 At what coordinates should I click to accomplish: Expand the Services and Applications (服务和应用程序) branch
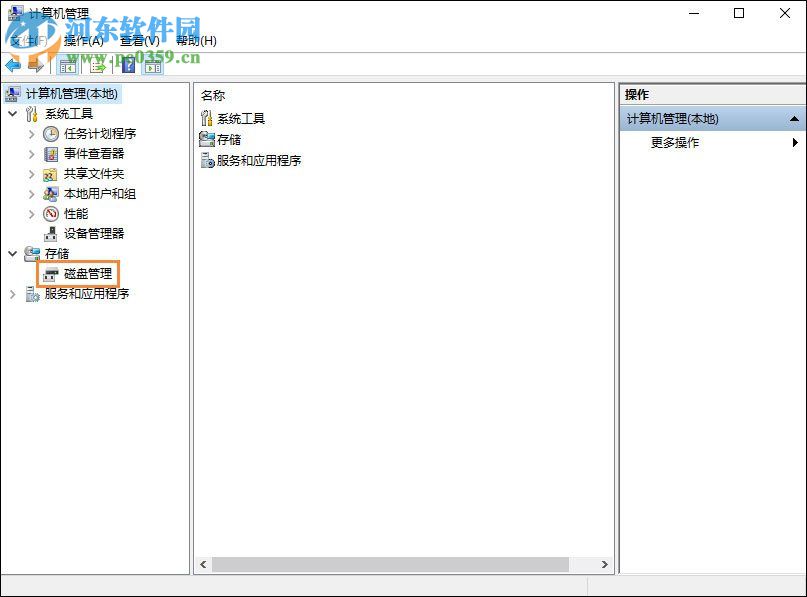tap(10, 294)
